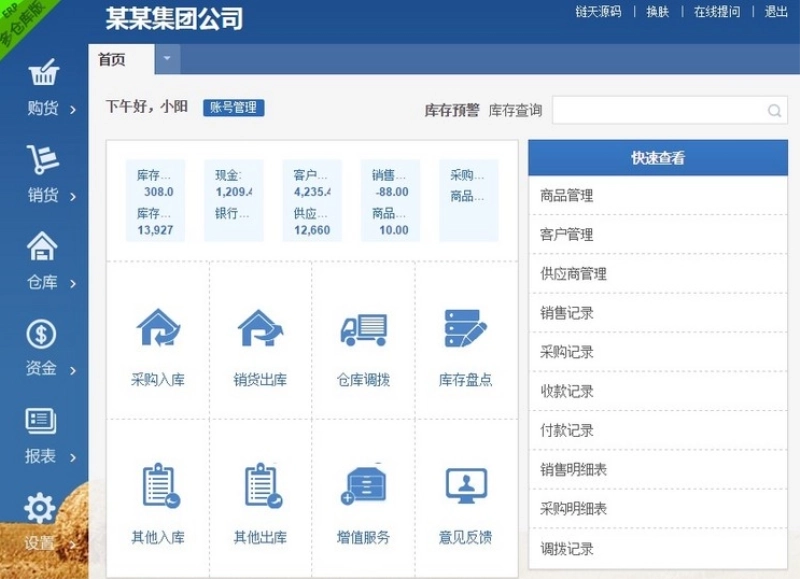This screenshot has height=579, width=800.
Task: Click the 库存盘点 inventory count icon
Action: tap(466, 329)
